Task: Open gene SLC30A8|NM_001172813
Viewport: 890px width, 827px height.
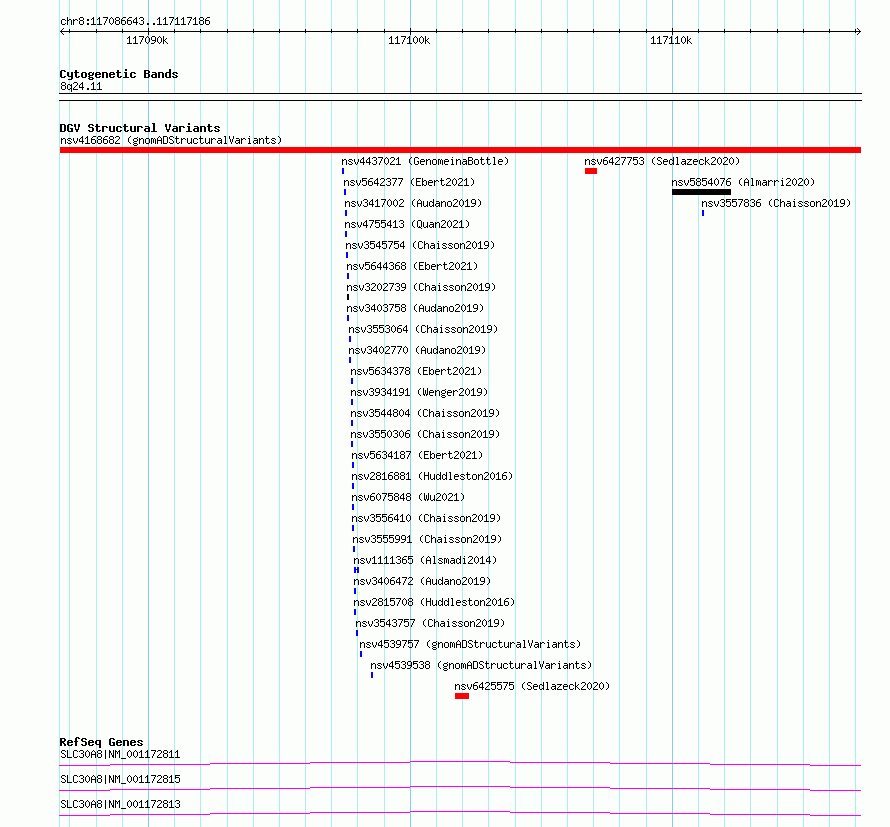Action: pos(120,804)
